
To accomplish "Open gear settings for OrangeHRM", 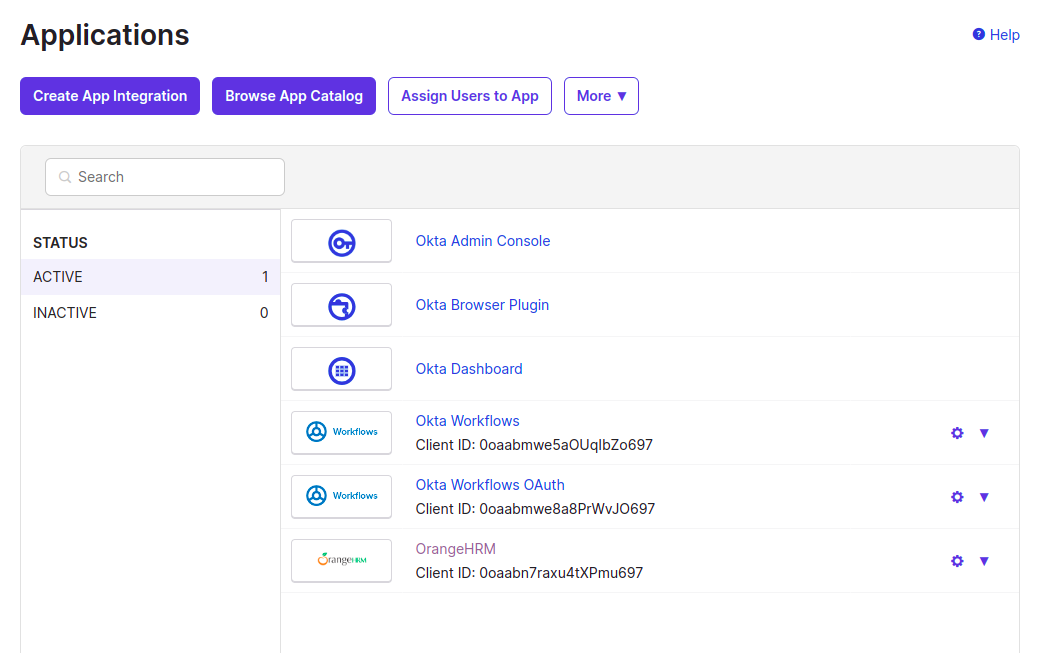I will 957,561.
